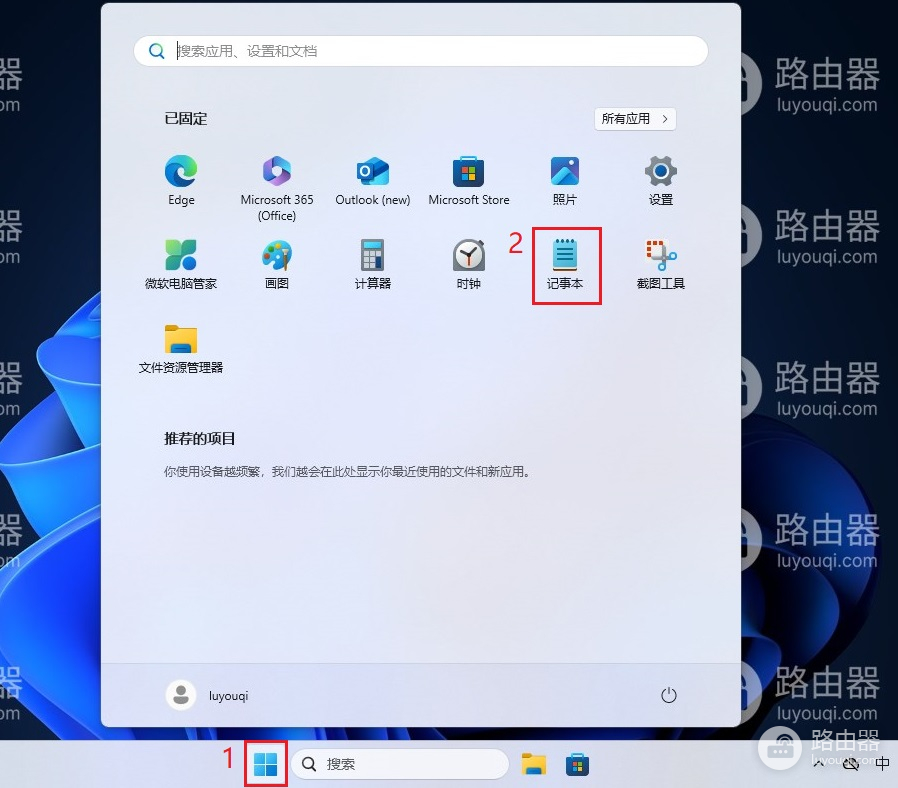The width and height of the screenshot is (898, 788).
Task: Open 截图工具 (Snipping Tool)
Action: [660, 264]
